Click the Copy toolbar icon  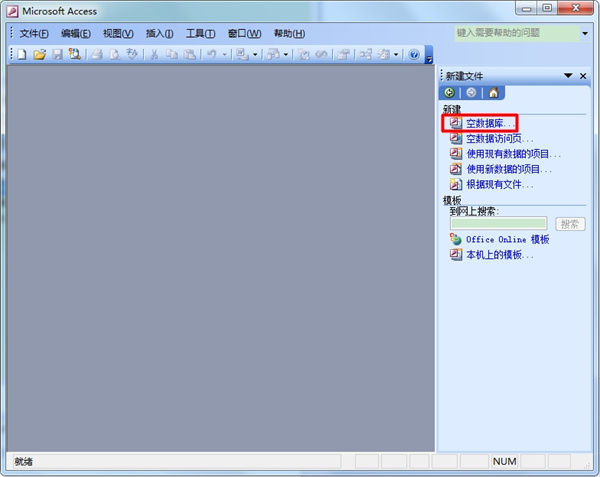point(172,55)
